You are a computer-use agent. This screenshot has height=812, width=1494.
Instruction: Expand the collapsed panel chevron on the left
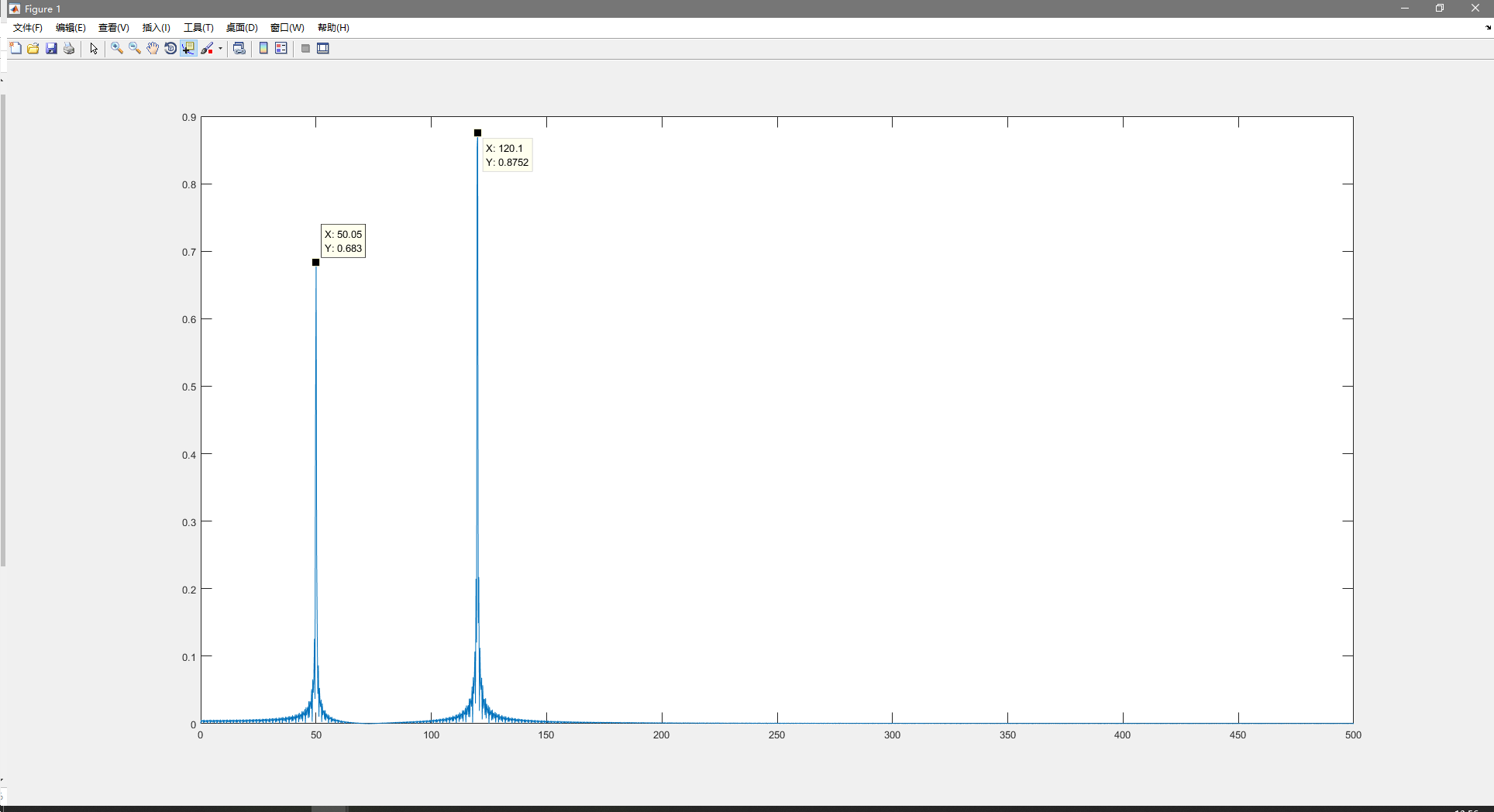click(4, 78)
